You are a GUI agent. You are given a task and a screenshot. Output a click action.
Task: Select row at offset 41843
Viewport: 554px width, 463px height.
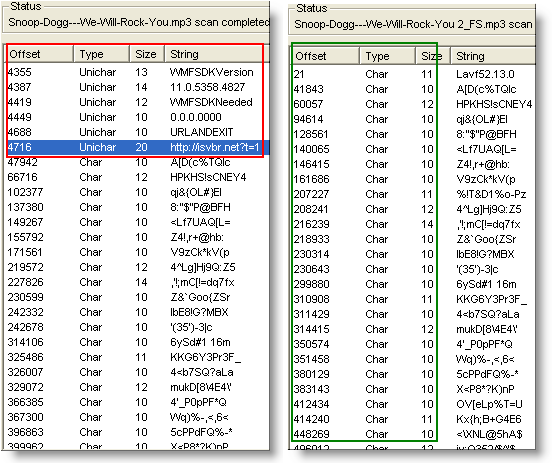tap(413, 89)
